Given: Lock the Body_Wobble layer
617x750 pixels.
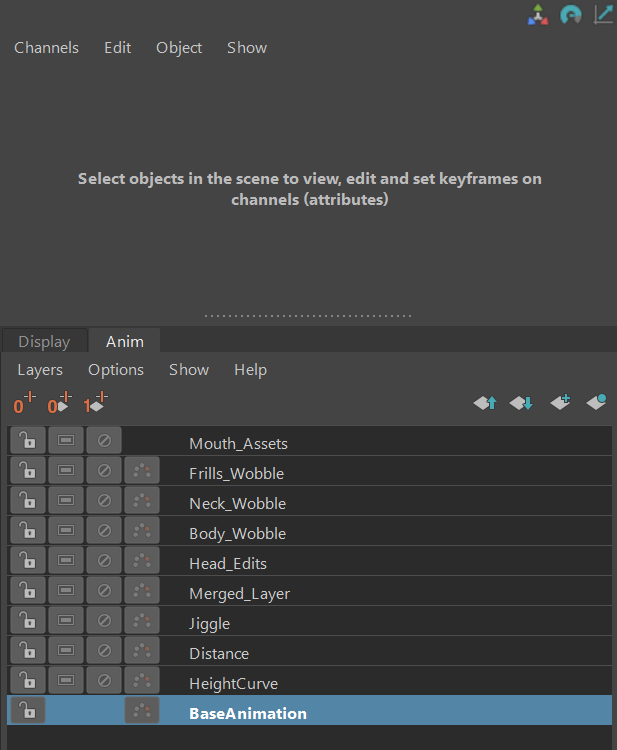Looking at the screenshot, I should click(28, 530).
